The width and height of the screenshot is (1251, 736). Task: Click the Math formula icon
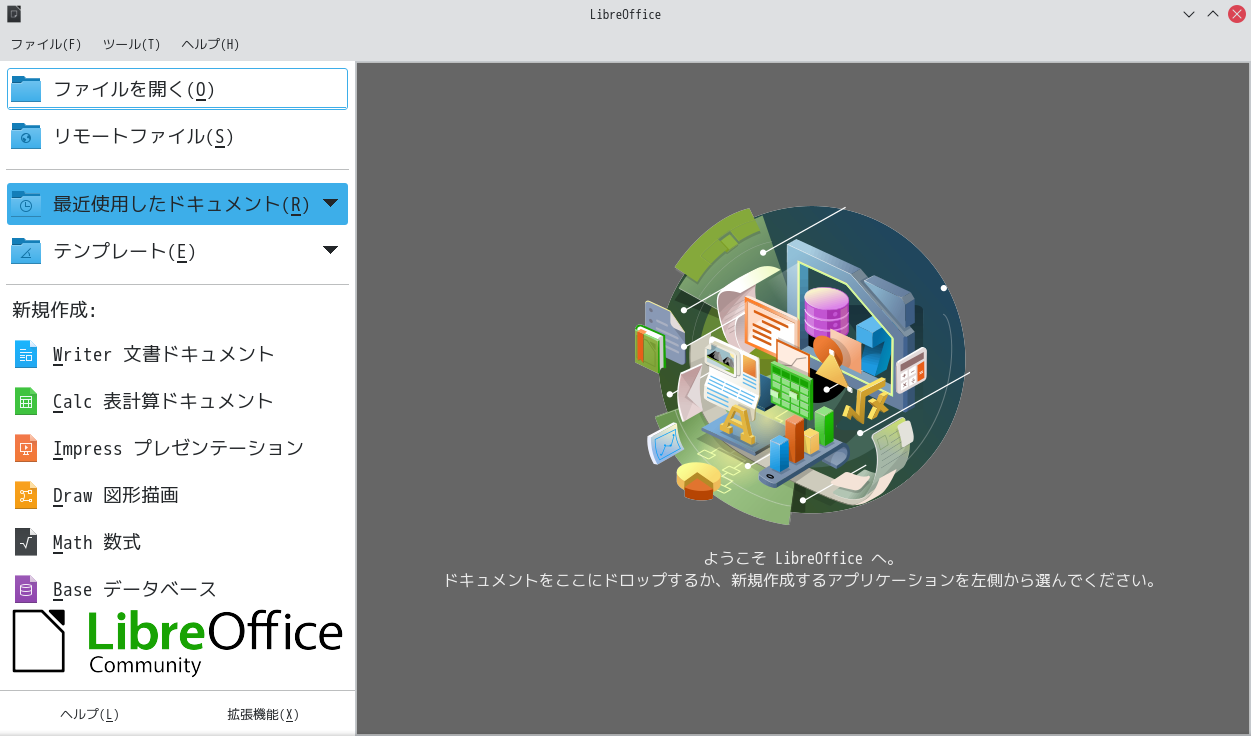26,542
